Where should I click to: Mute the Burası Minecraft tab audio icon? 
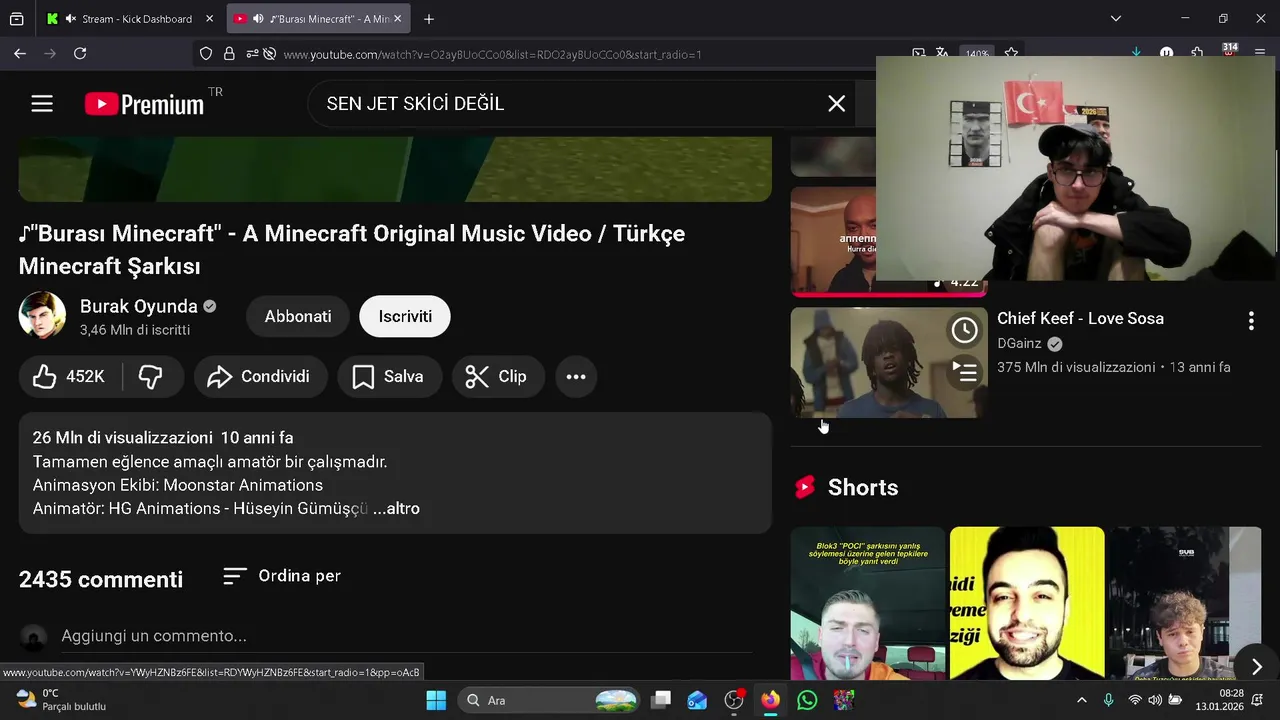259,19
